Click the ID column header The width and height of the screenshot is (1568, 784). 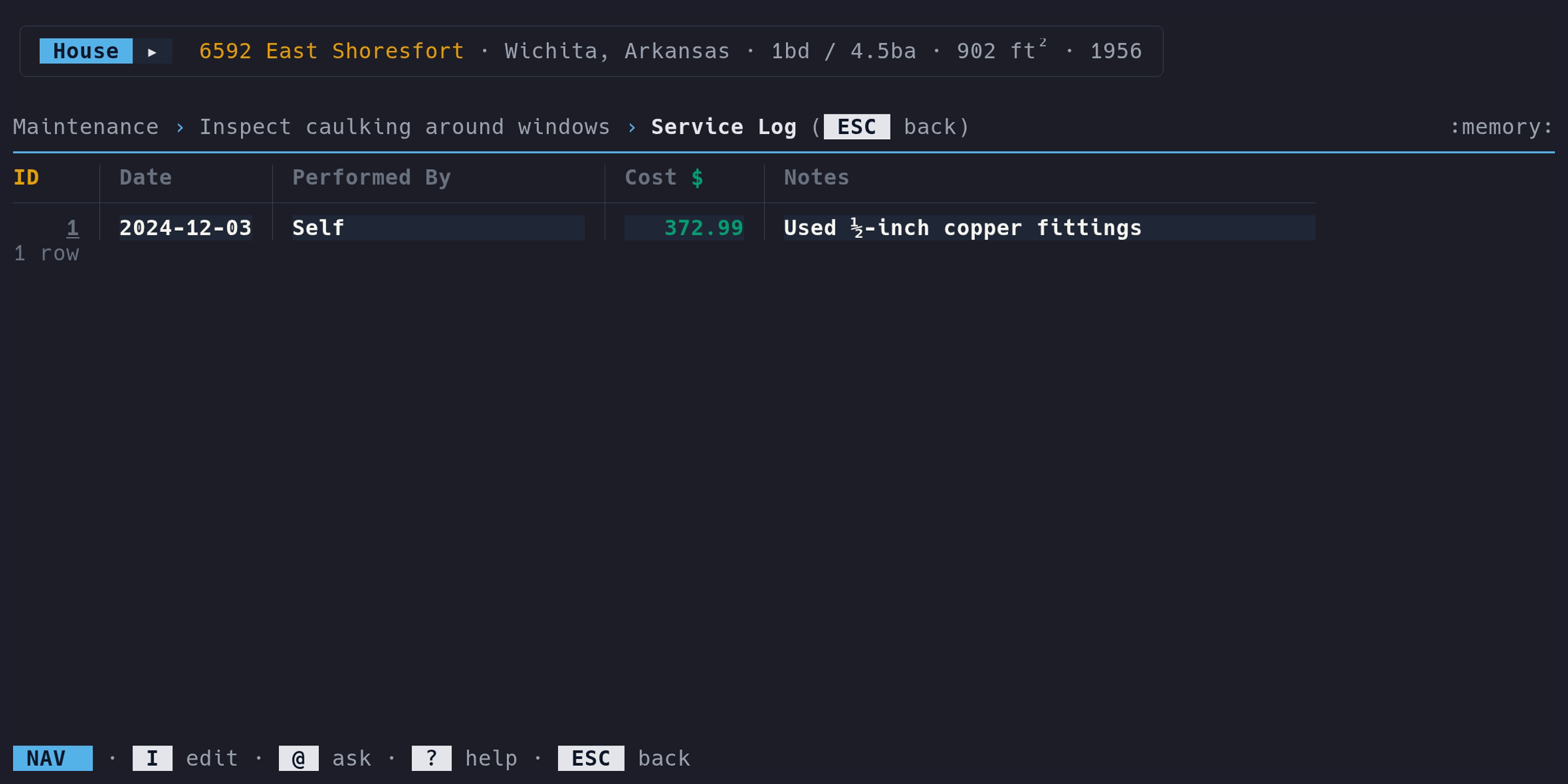[x=26, y=178]
